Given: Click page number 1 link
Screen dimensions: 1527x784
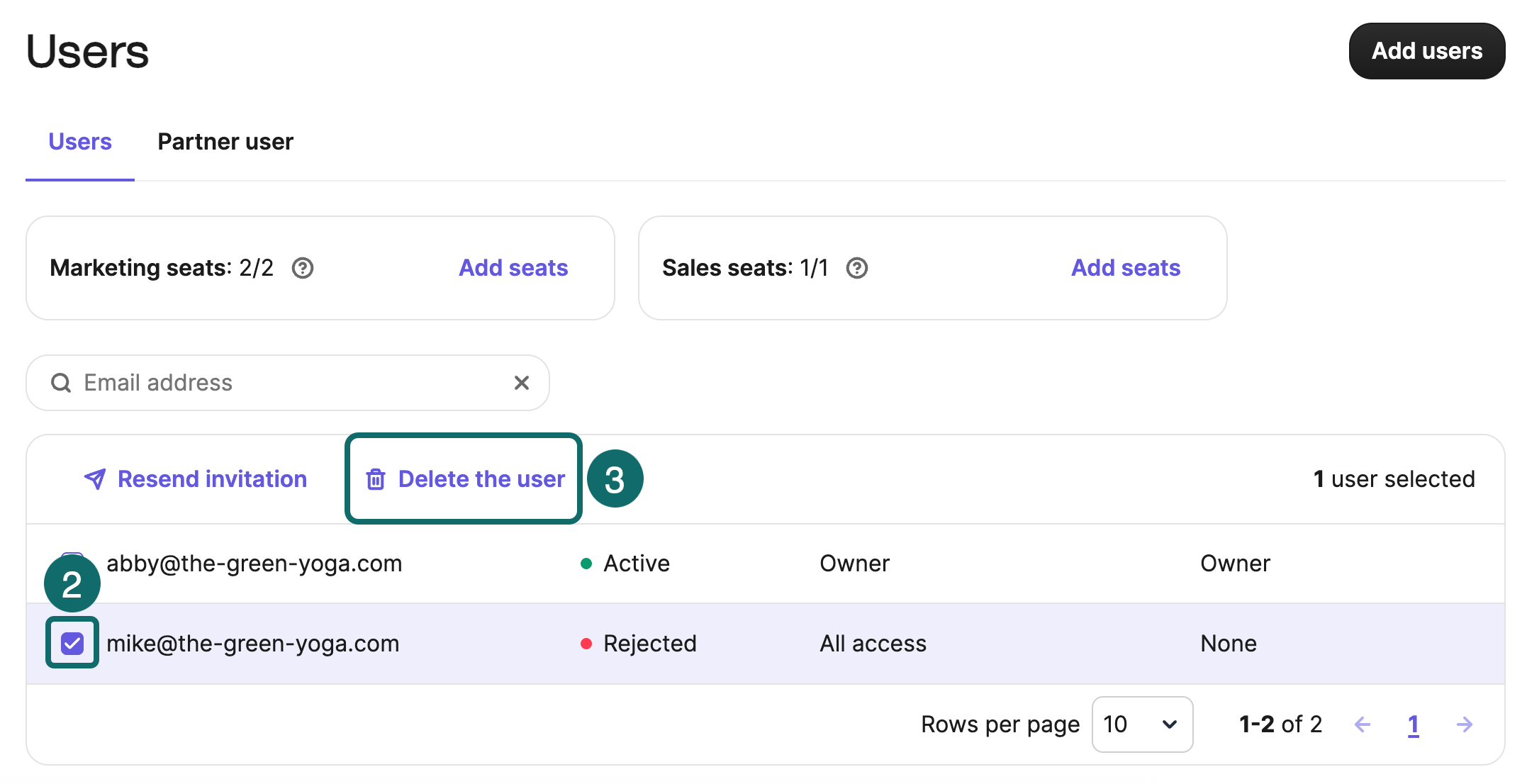Looking at the screenshot, I should click(1413, 724).
